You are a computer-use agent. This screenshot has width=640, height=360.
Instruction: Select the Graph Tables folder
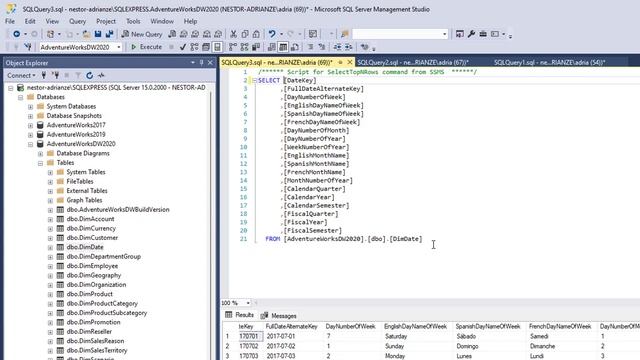click(x=84, y=200)
